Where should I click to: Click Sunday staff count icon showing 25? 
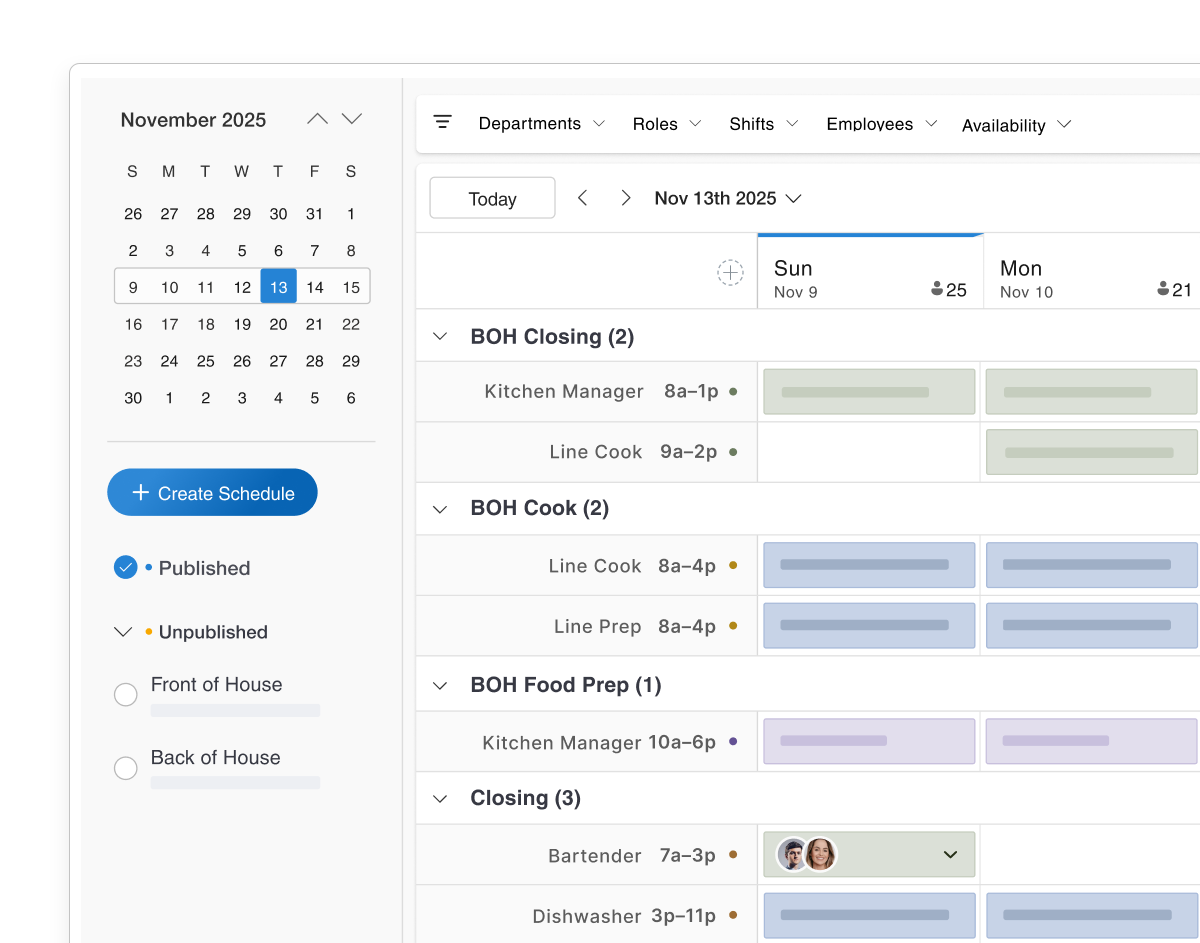click(x=937, y=289)
